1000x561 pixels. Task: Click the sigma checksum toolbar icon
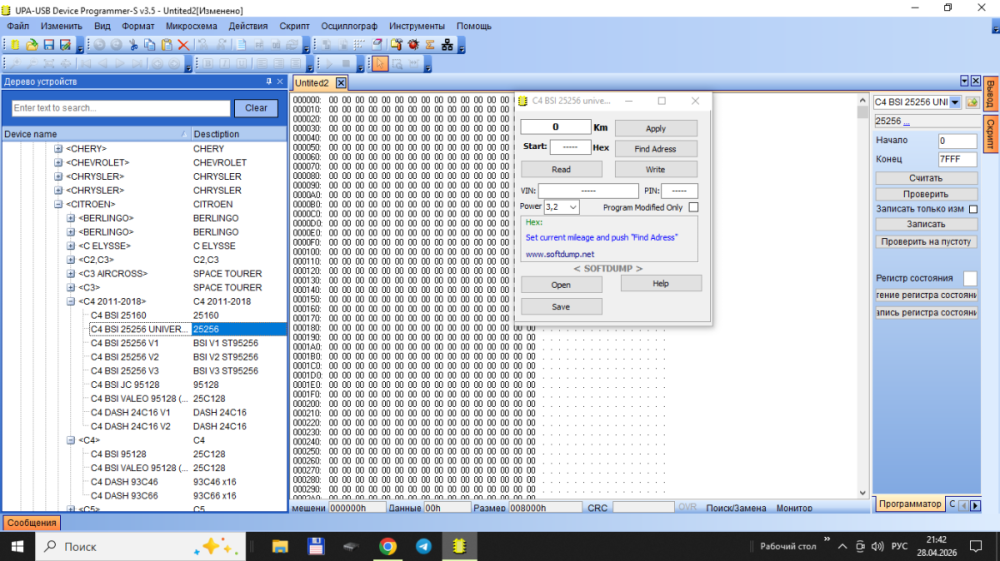(x=430, y=45)
